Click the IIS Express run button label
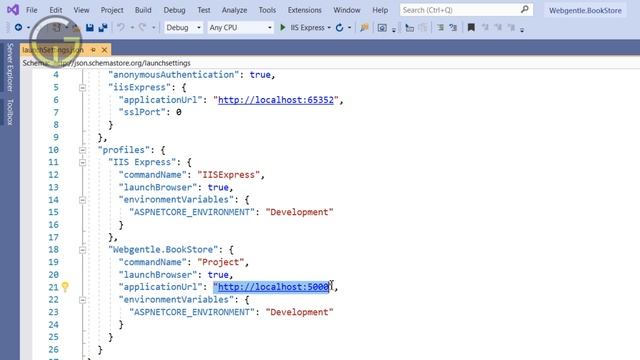Viewport: 640px width, 360px height. click(x=307, y=28)
